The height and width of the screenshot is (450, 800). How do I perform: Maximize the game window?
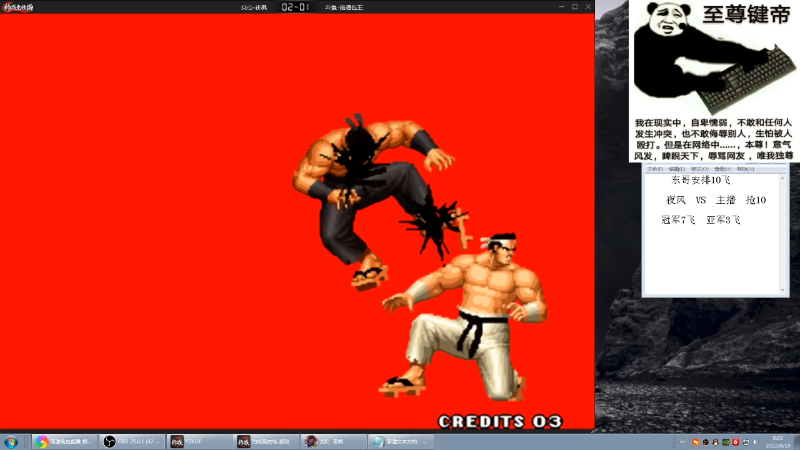click(x=575, y=7)
